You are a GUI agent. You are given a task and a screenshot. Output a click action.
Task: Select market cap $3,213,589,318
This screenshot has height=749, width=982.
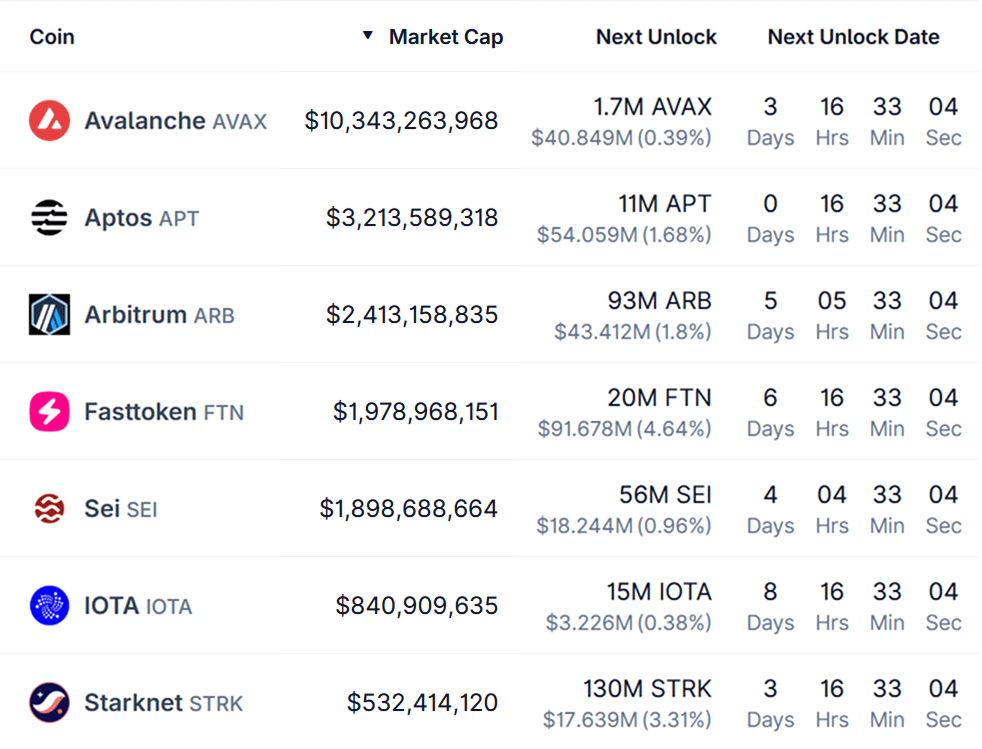(411, 218)
